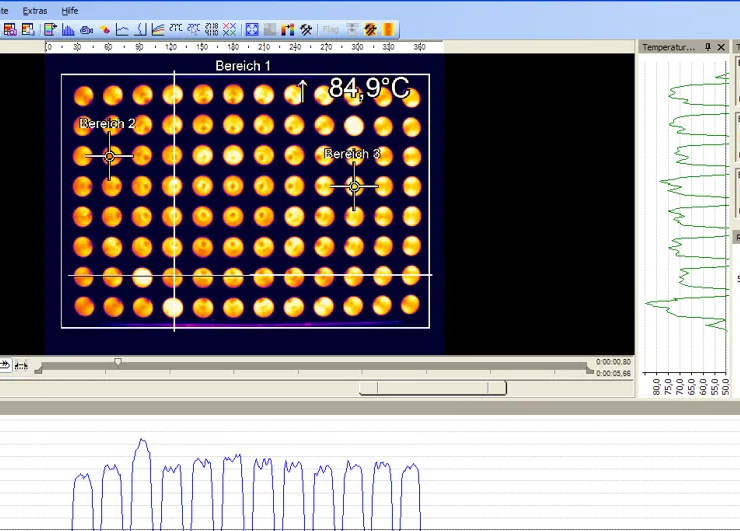Click the horizontal scrollbar thumb below timeline
This screenshot has width=740, height=531.
[x=432, y=388]
